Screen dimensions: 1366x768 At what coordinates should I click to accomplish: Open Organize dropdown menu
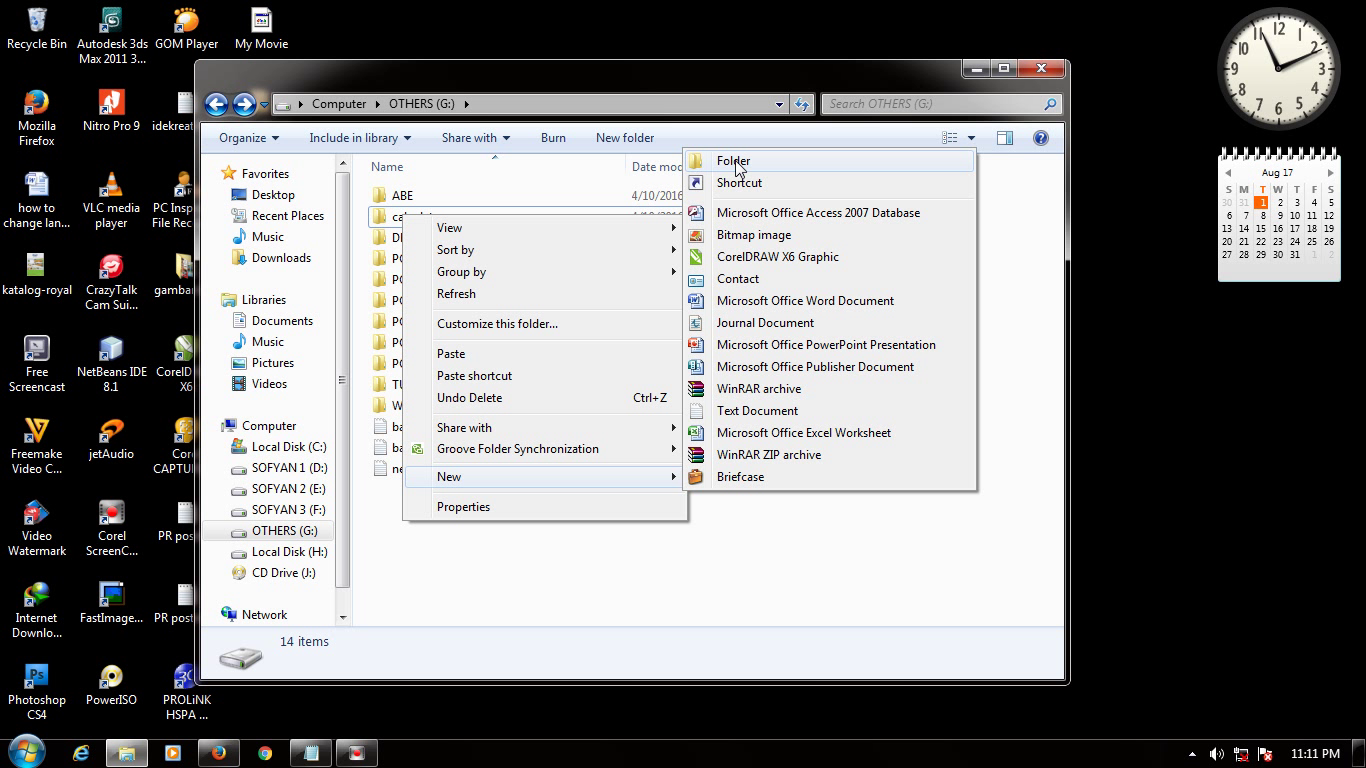(x=249, y=138)
